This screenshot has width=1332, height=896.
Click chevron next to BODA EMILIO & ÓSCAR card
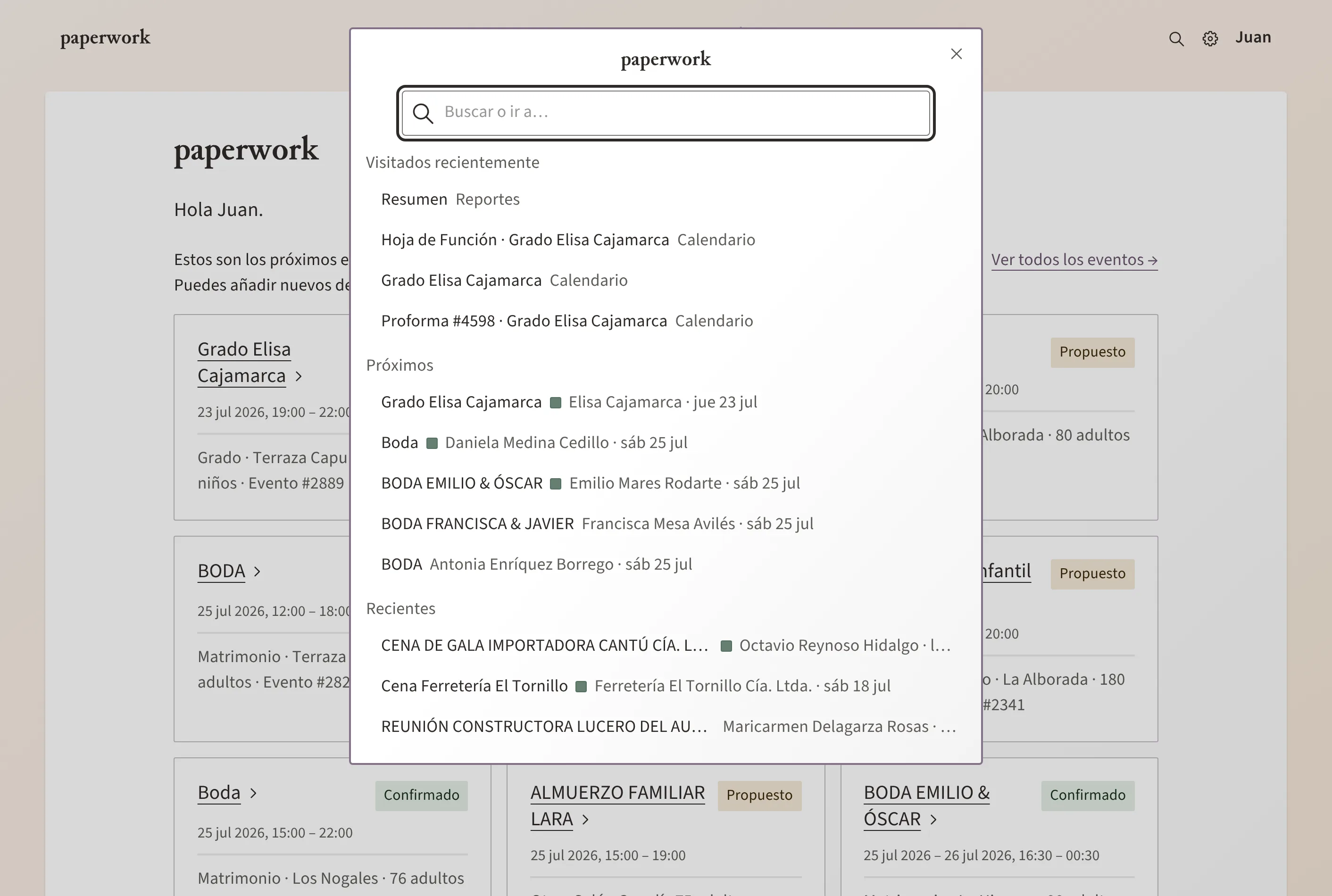pyautogui.click(x=933, y=820)
